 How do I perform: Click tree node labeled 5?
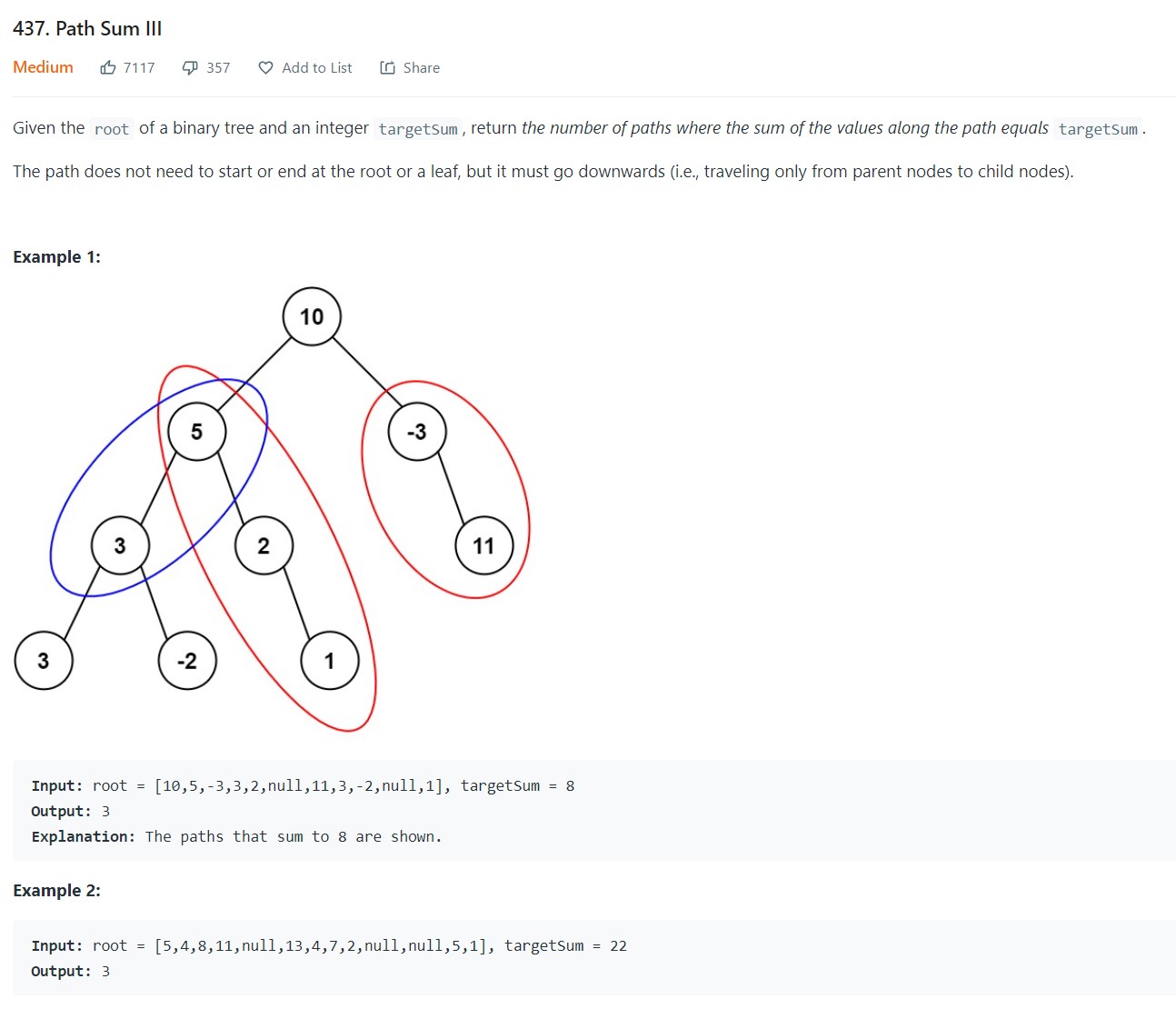click(197, 431)
